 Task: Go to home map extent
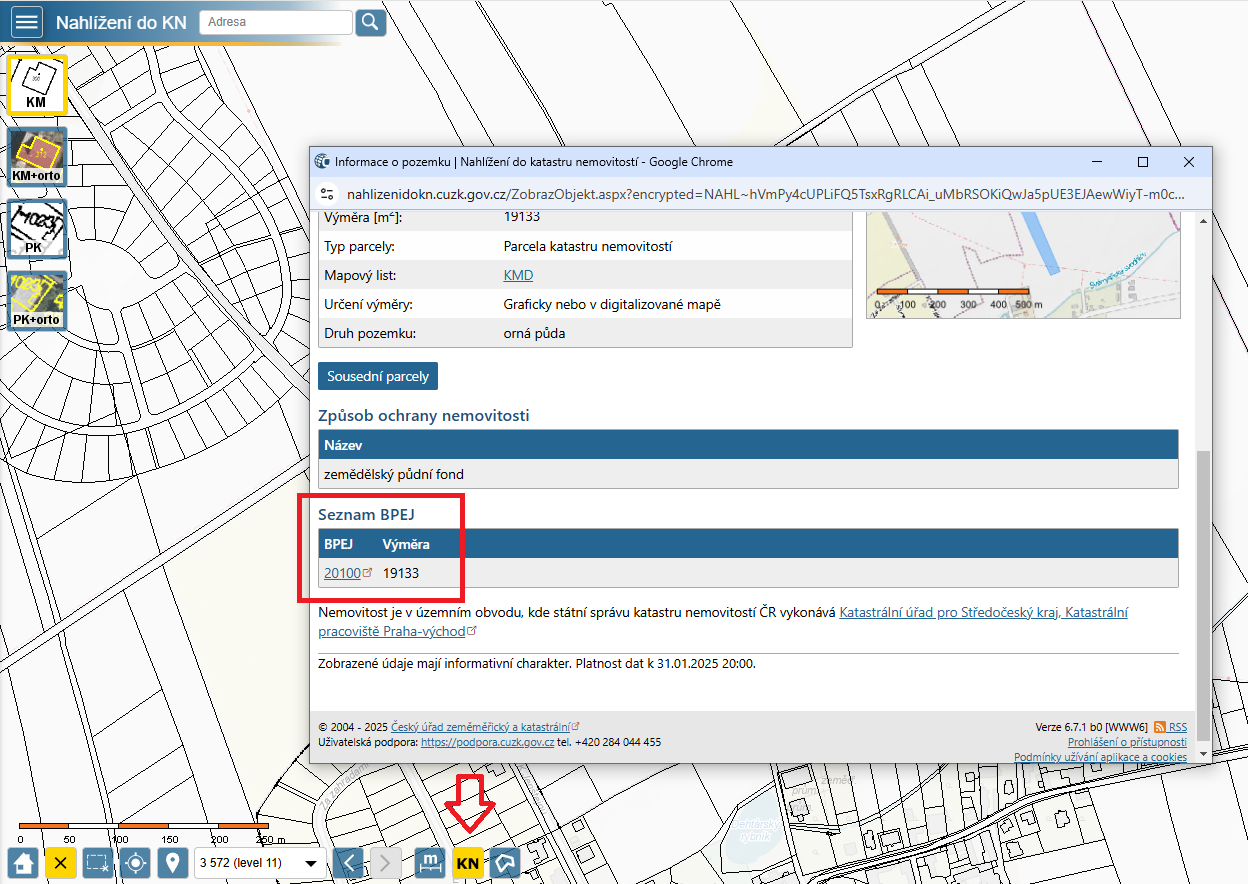(24, 862)
